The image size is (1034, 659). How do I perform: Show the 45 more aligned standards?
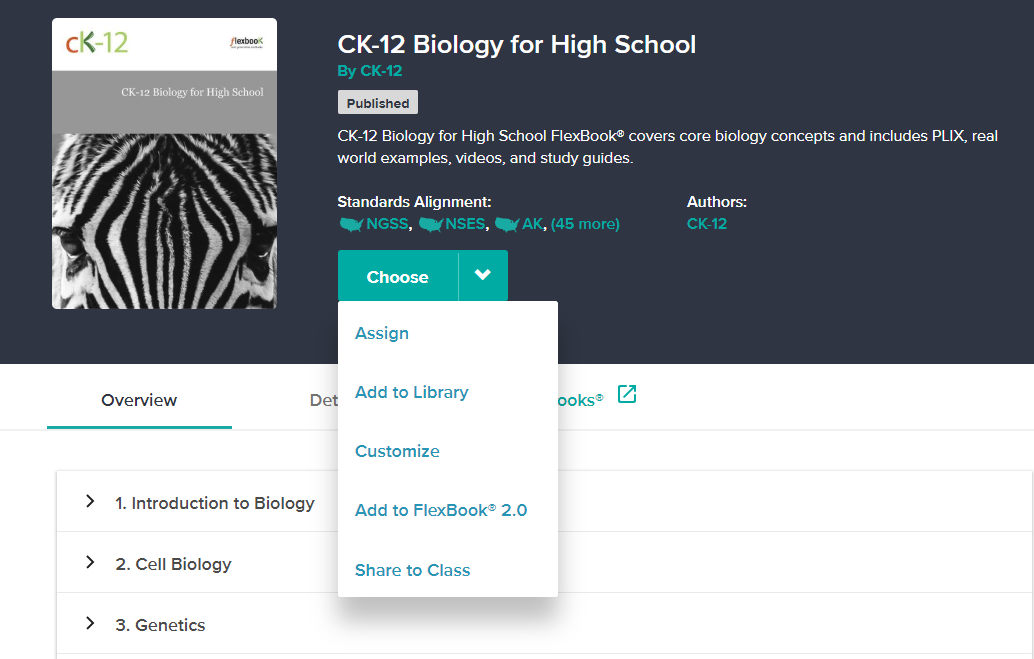point(585,224)
